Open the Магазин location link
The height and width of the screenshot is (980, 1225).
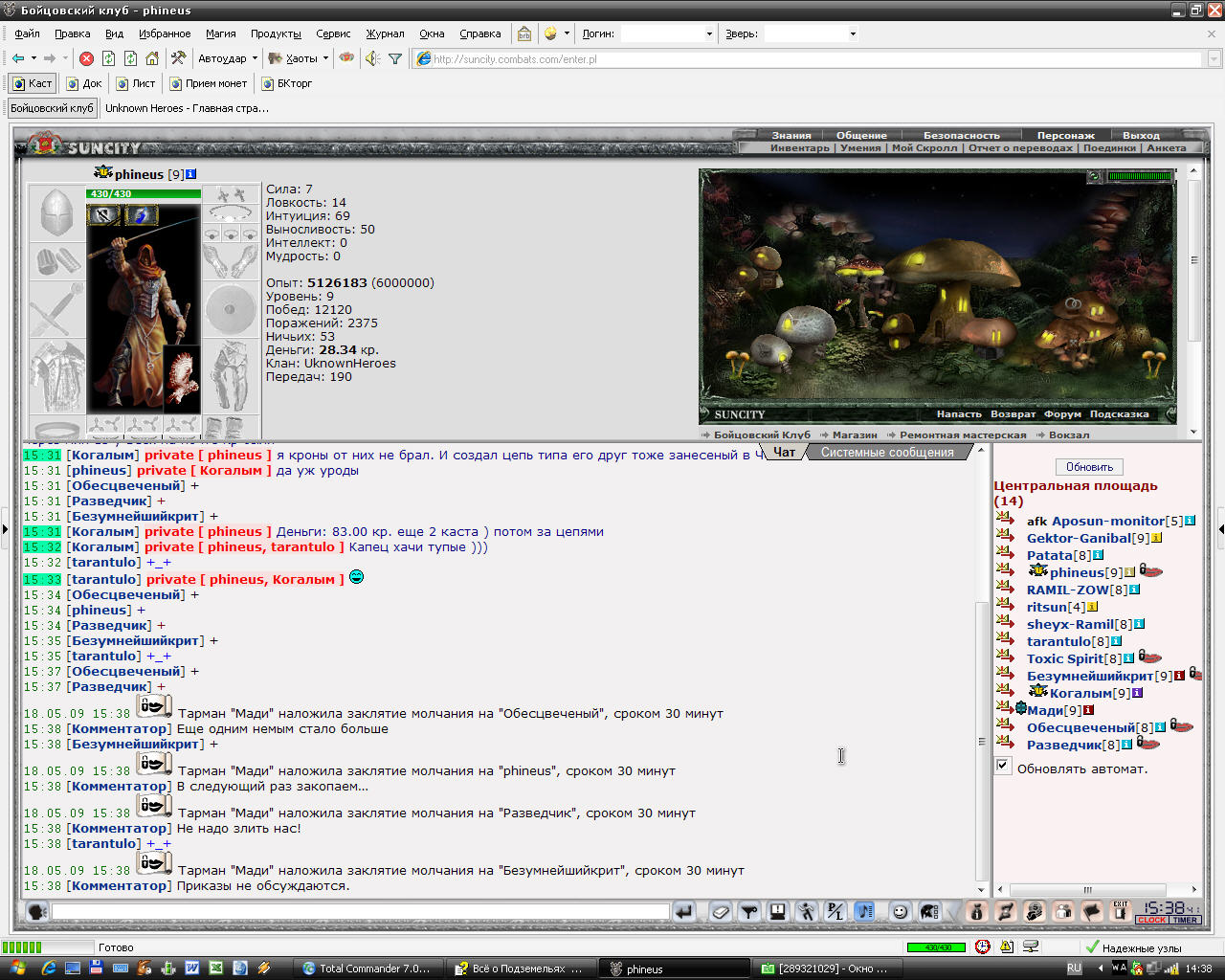pos(854,434)
